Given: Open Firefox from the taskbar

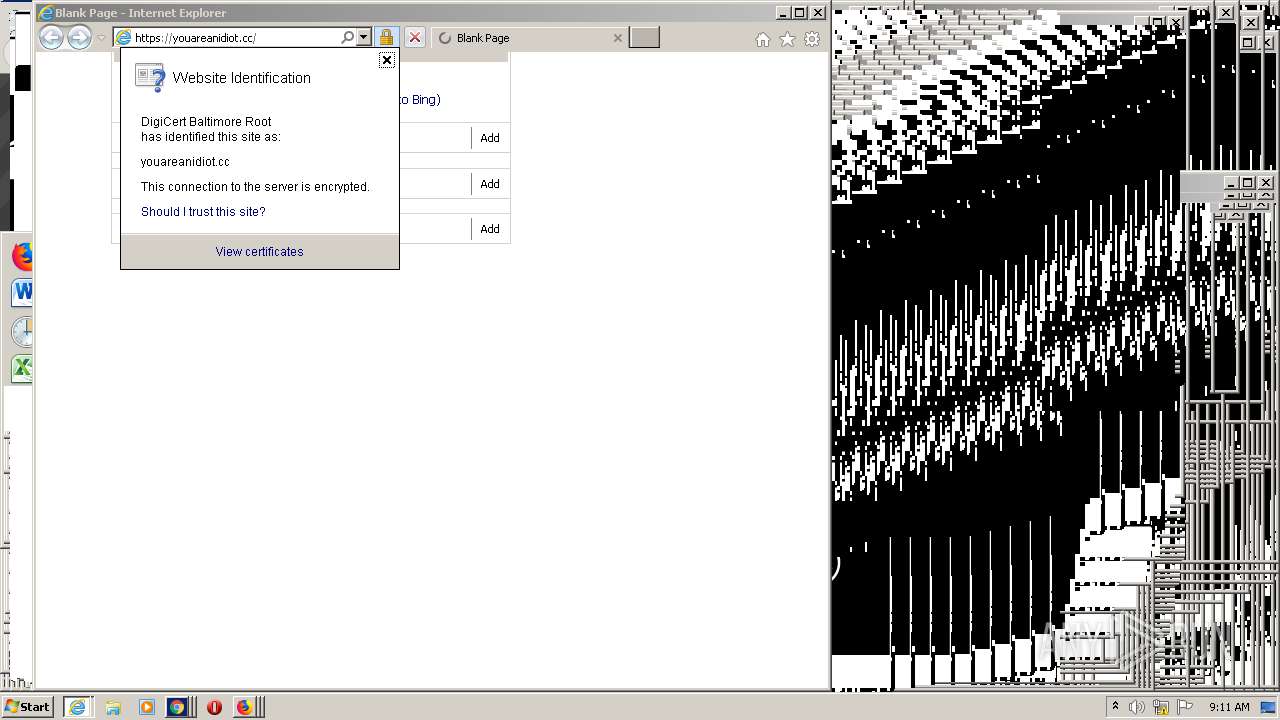Looking at the screenshot, I should (x=244, y=707).
